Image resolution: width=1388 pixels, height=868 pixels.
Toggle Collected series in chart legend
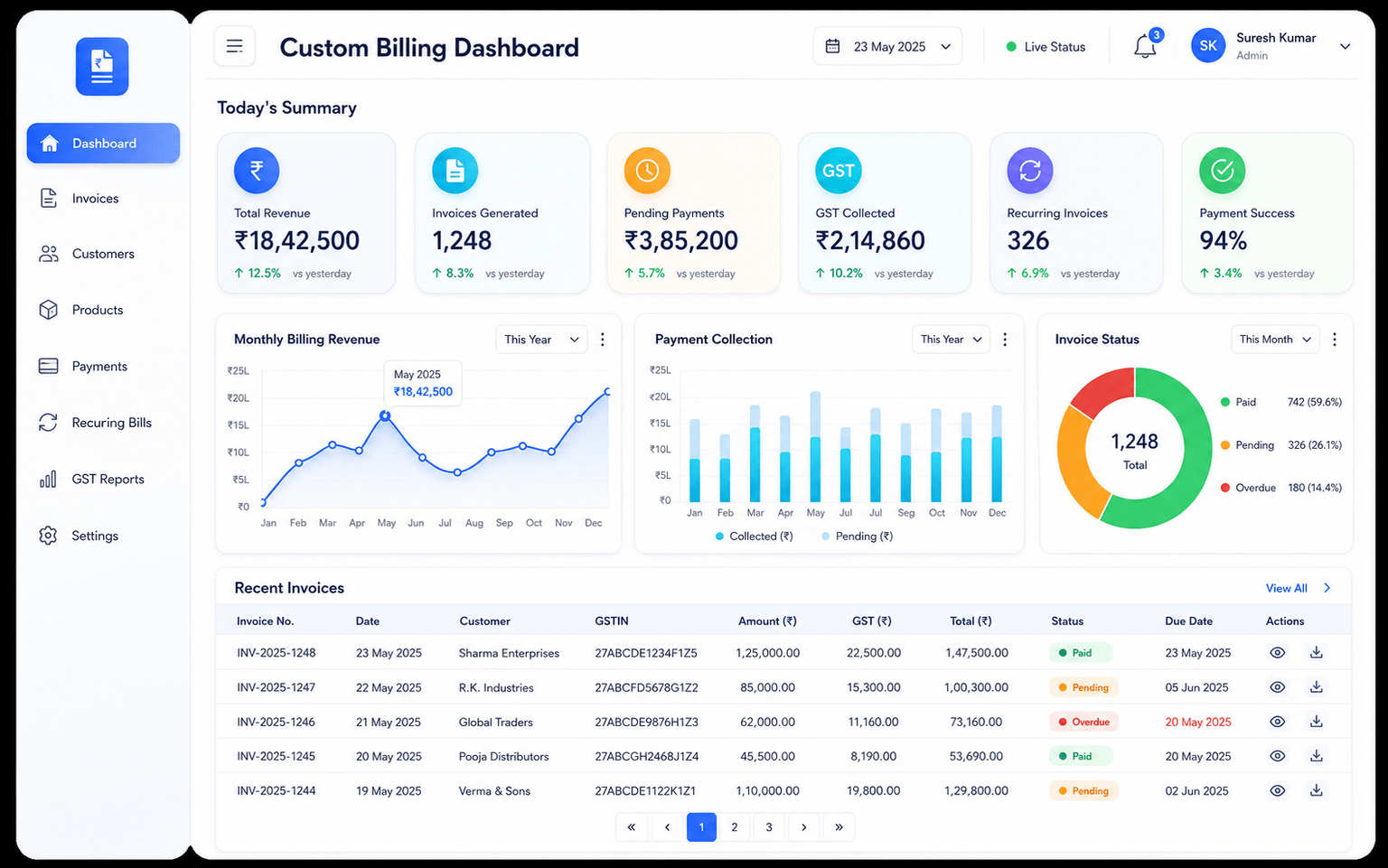754,537
